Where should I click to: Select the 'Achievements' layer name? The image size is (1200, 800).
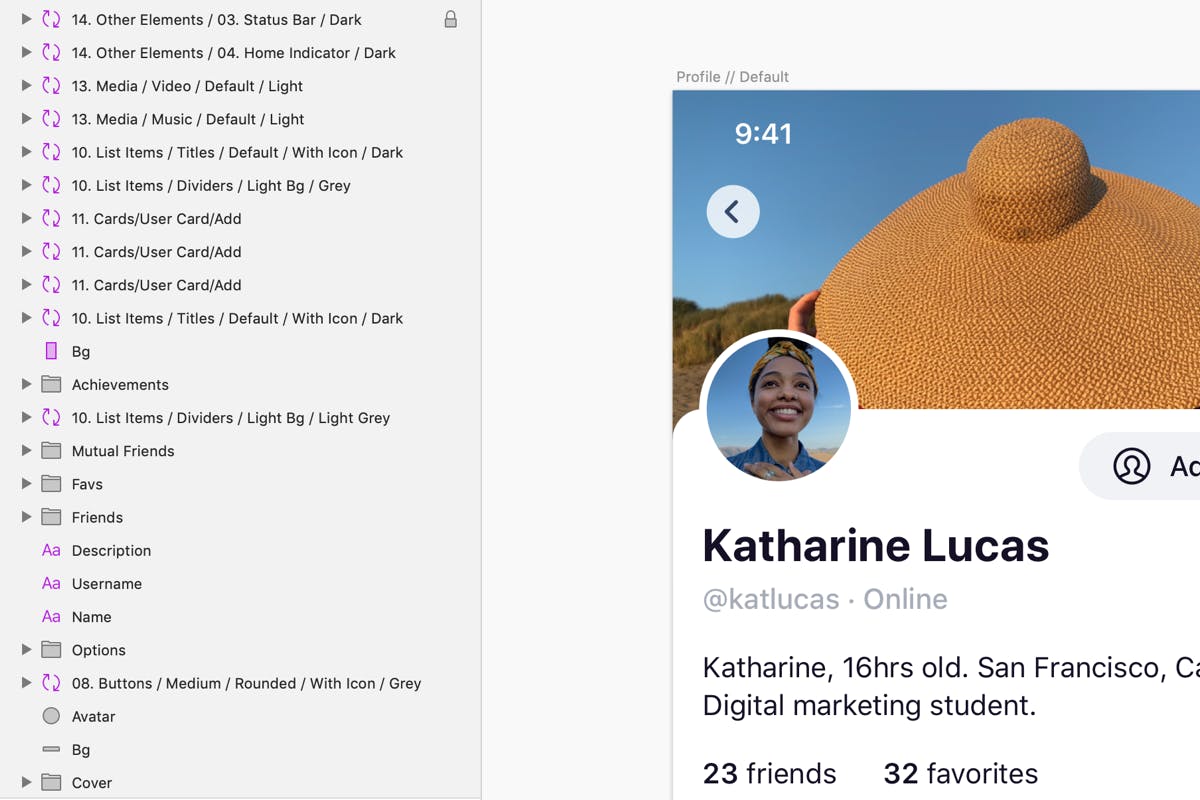point(120,384)
